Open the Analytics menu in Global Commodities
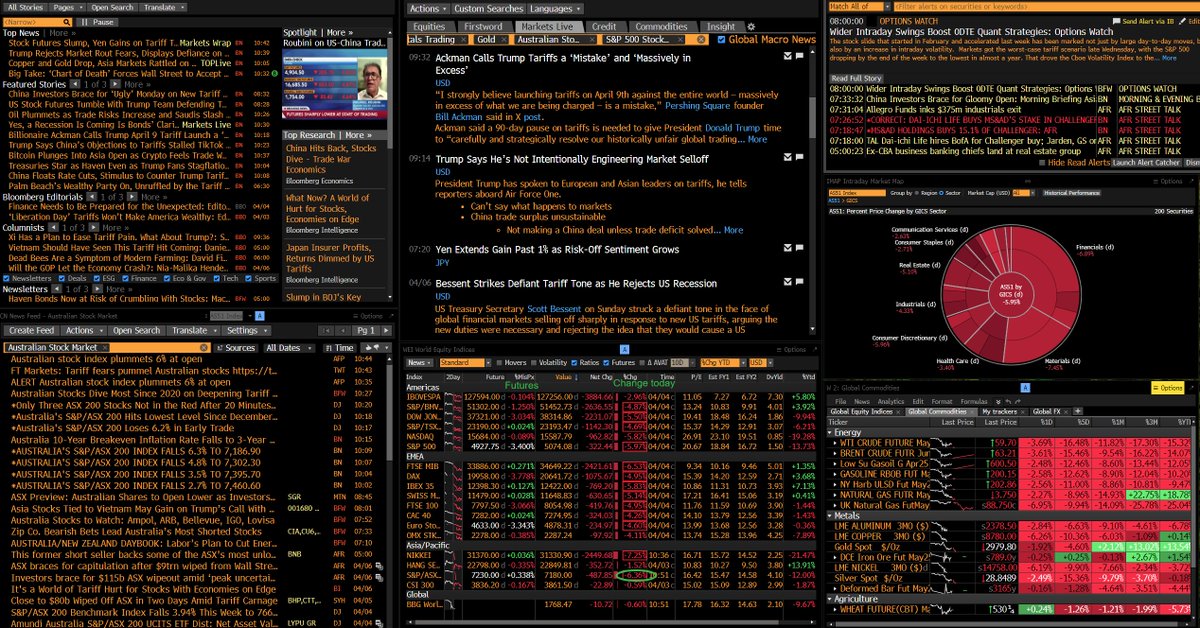Image resolution: width=1200 pixels, height=628 pixels. 891,401
